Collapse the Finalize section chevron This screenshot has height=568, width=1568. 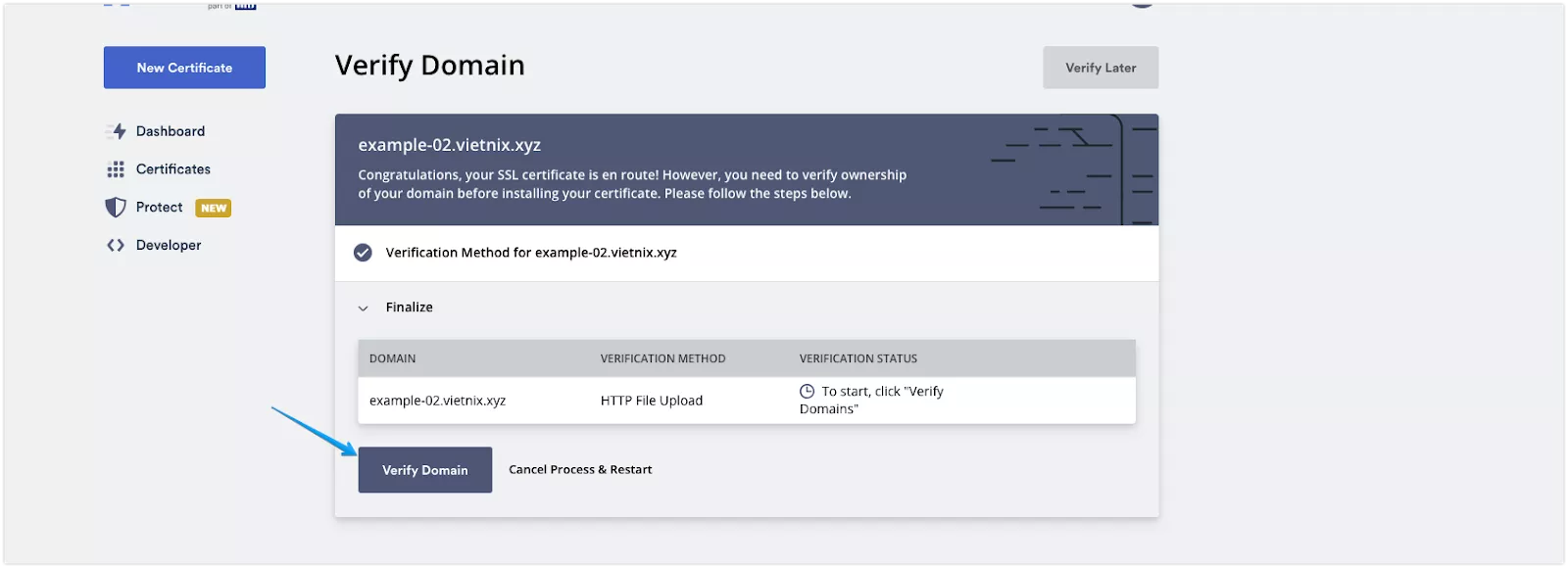[x=363, y=308]
